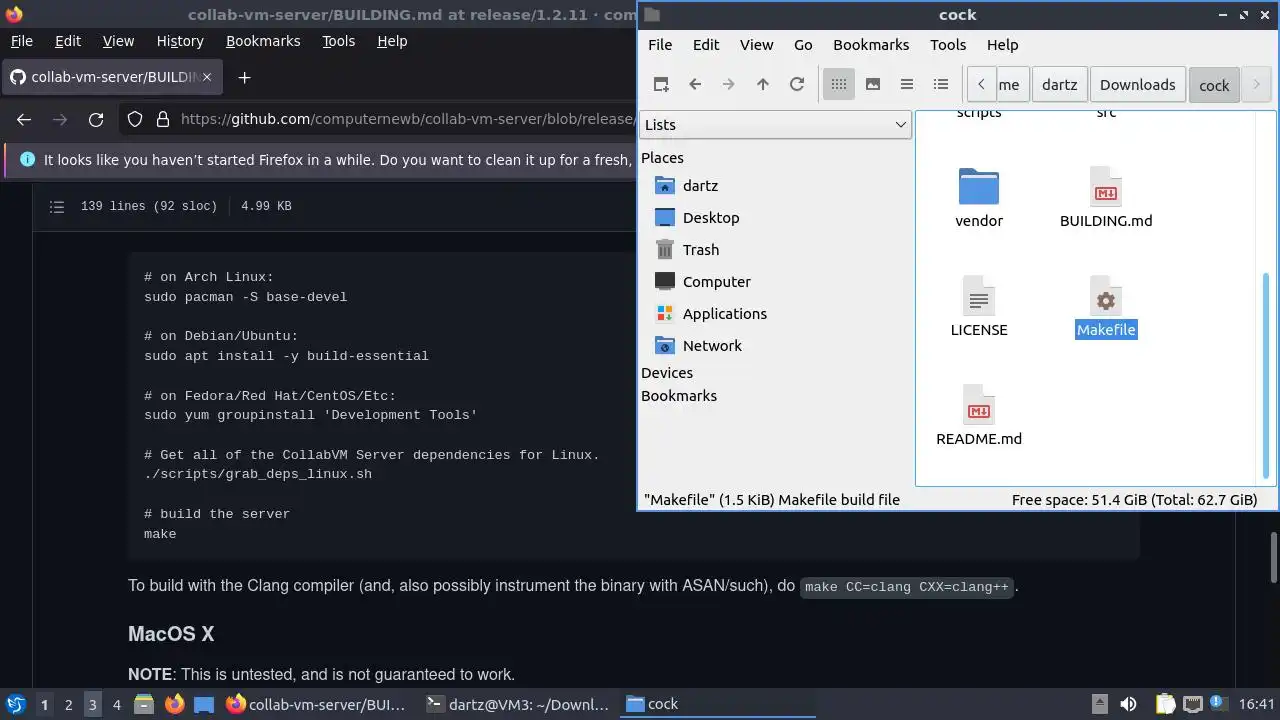This screenshot has height=720, width=1280.
Task: Switch file manager to detailed list view
Action: [x=941, y=85]
